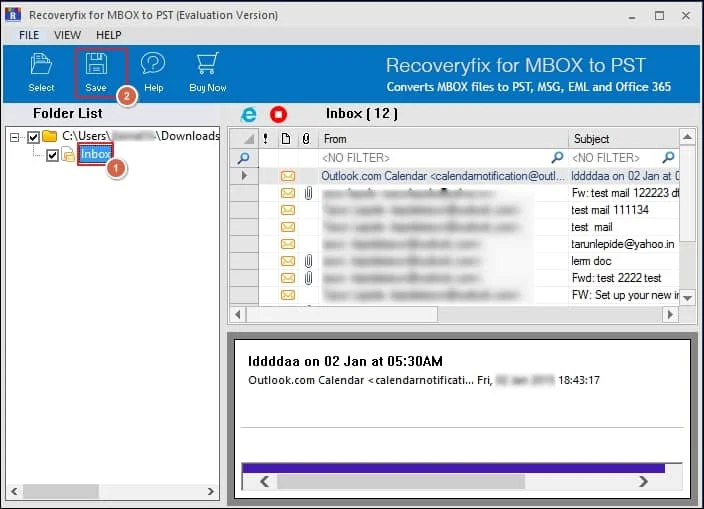This screenshot has height=509, width=704.
Task: Select 'test mail 111134' subject cell
Action: (624, 210)
